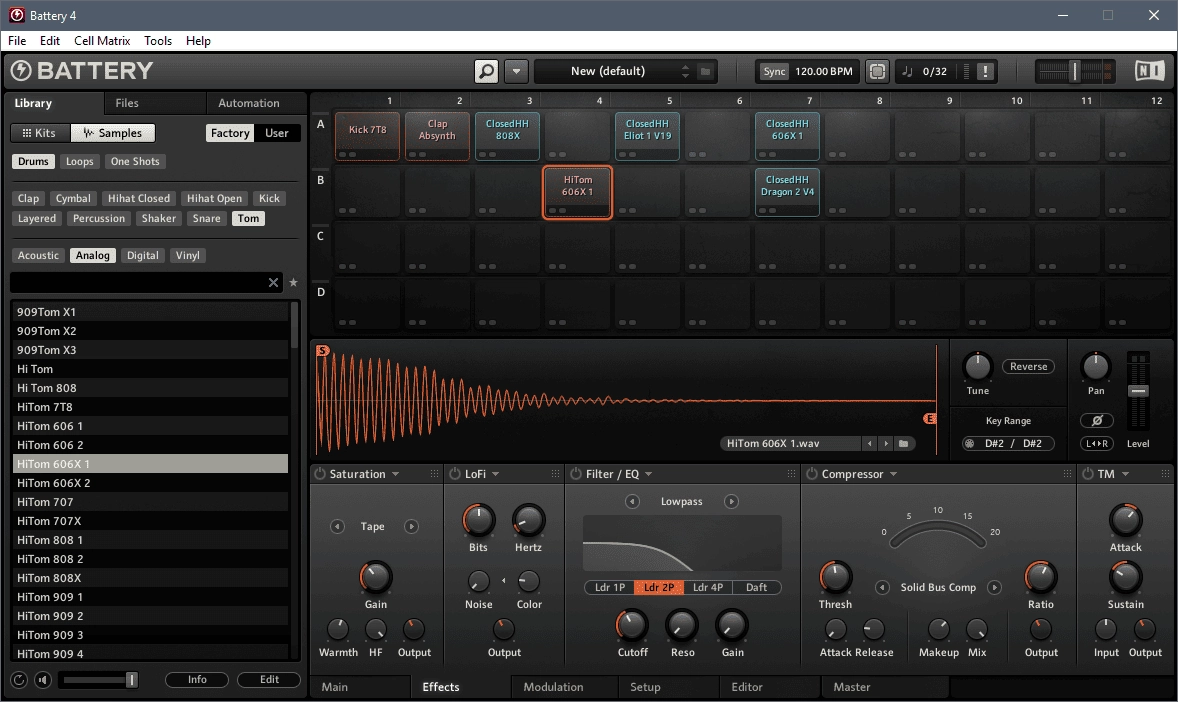Load previous sample with left arrow in waveform
Viewport: 1178px width, 702px height.
pos(869,443)
